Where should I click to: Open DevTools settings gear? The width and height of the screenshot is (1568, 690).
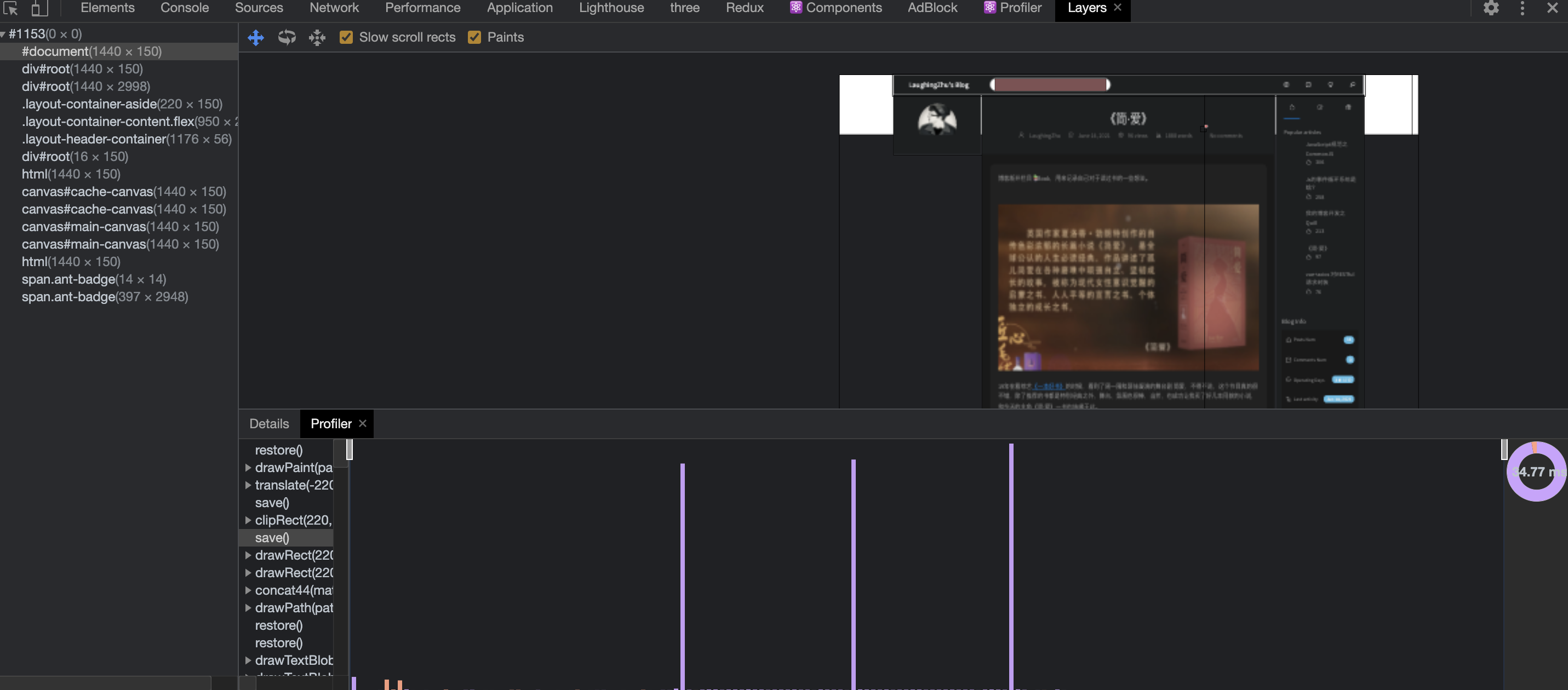click(x=1491, y=8)
